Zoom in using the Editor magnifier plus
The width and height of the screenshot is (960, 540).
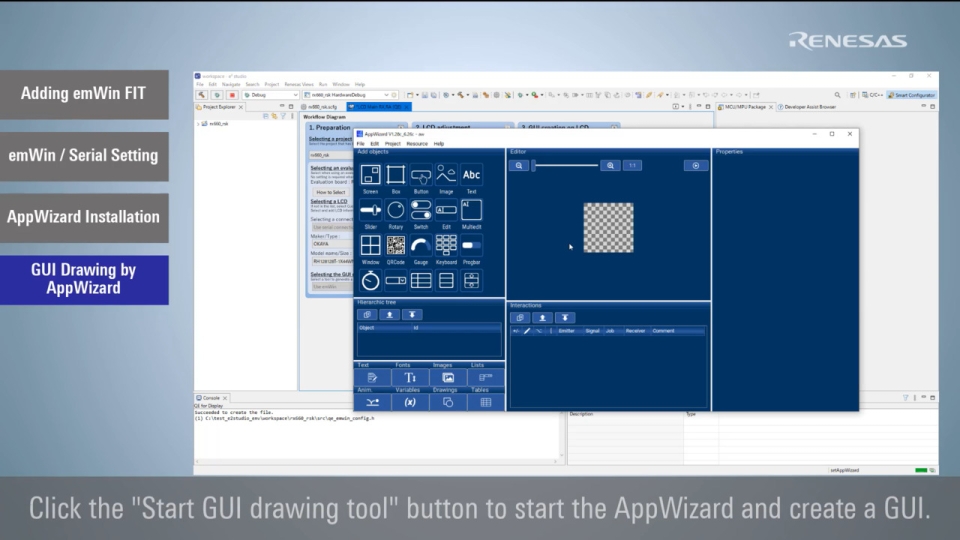(x=610, y=166)
